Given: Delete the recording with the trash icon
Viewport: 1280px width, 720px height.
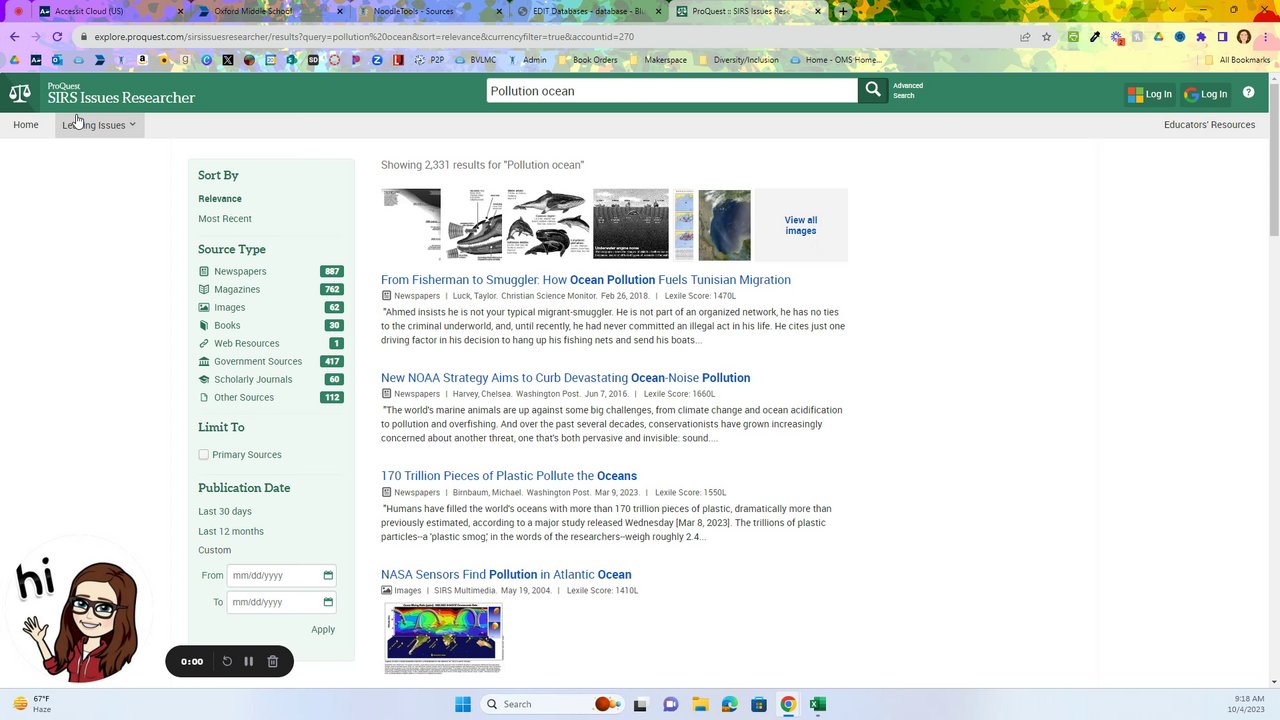Looking at the screenshot, I should coord(272,661).
